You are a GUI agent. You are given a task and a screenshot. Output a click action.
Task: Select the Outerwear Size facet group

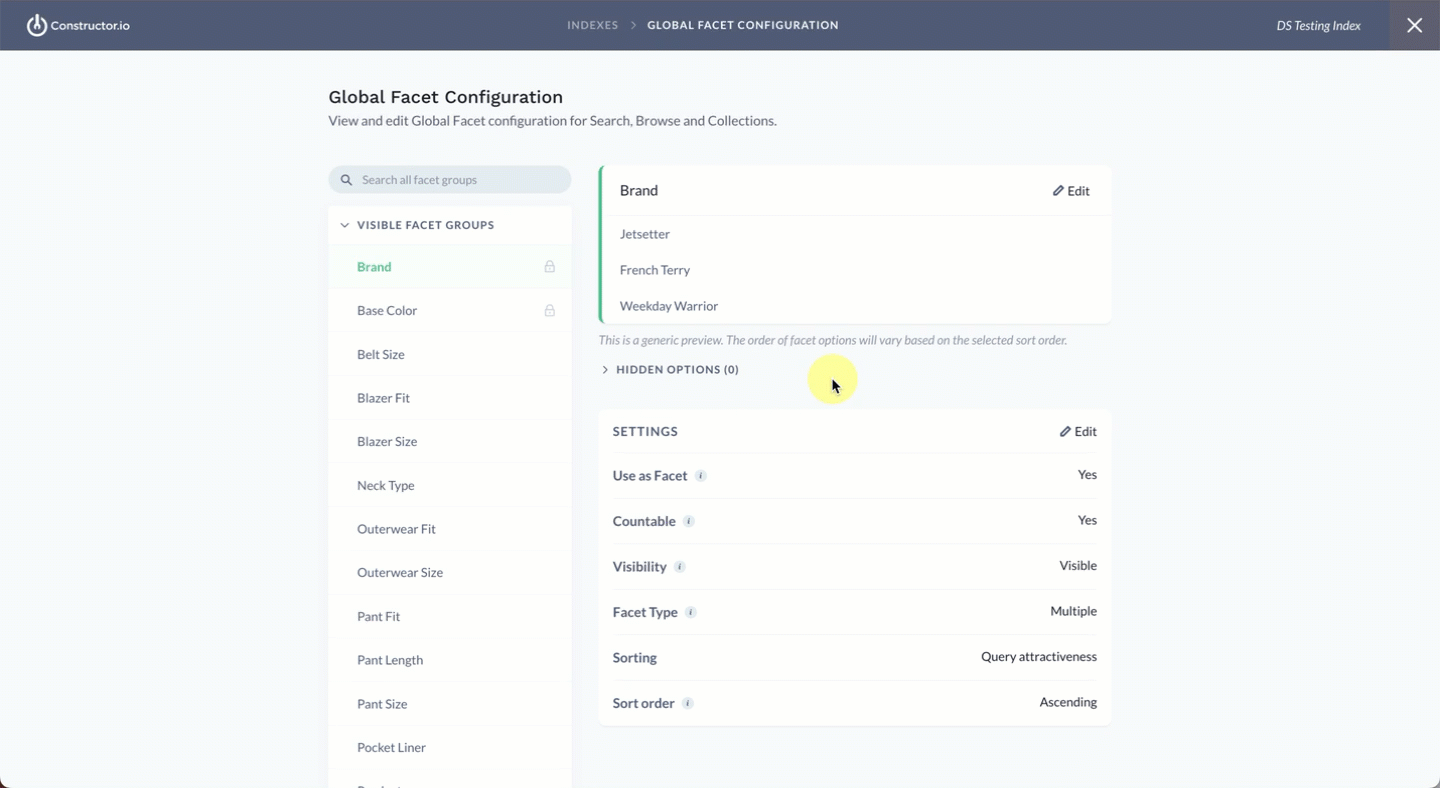coord(450,572)
